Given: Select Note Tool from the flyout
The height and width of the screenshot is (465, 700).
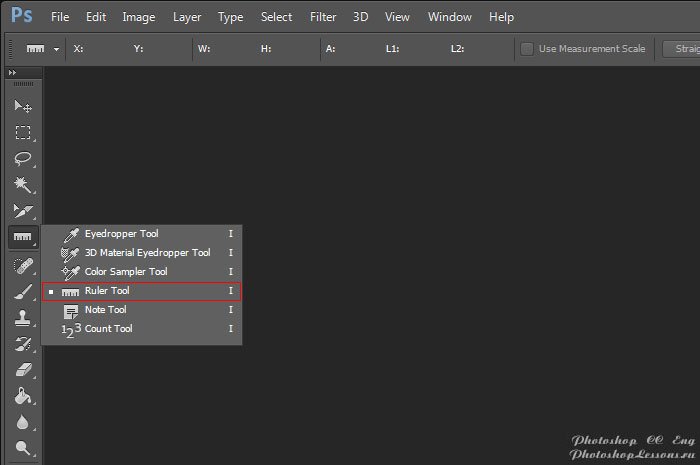Looking at the screenshot, I should 105,310.
